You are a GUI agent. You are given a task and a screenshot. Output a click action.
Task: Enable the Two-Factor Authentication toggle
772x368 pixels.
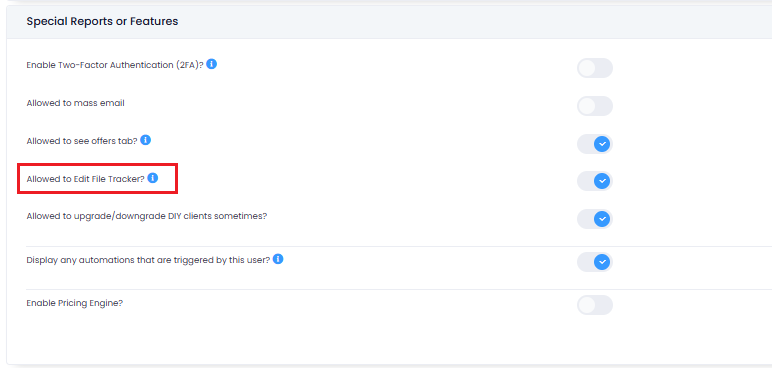(x=595, y=68)
